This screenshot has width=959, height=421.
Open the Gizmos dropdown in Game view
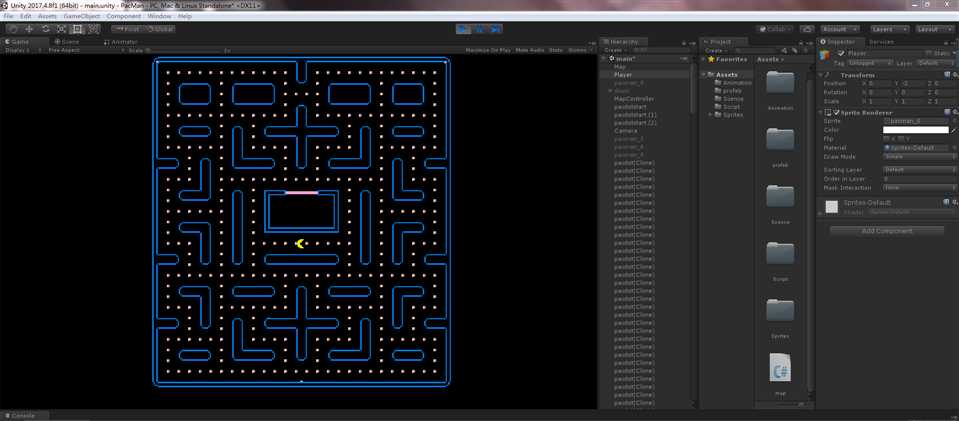tap(579, 50)
